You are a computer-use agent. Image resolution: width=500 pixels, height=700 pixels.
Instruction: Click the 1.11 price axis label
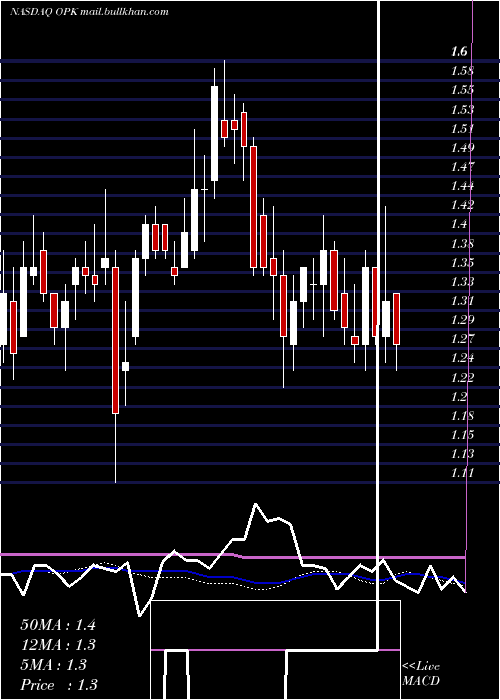(x=462, y=473)
